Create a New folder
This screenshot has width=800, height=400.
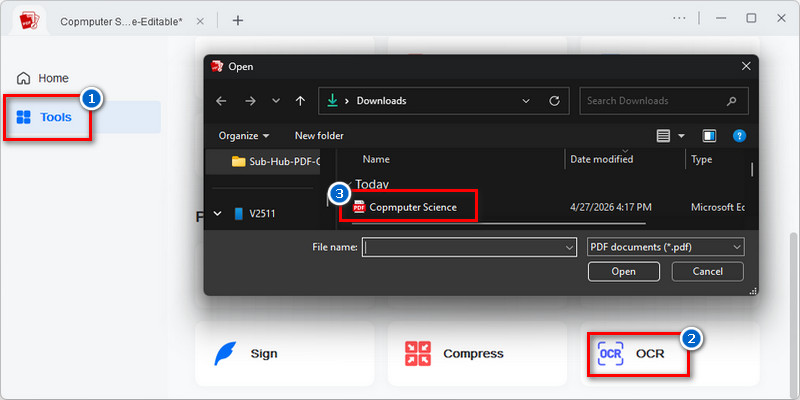coord(319,136)
